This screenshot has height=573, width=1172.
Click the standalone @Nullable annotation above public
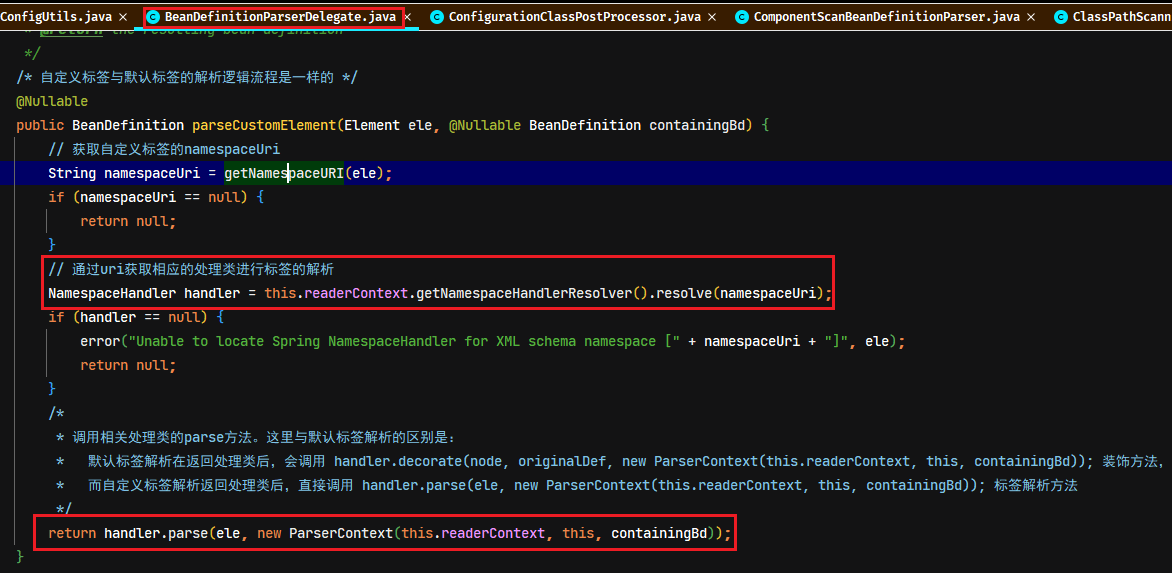pos(52,101)
